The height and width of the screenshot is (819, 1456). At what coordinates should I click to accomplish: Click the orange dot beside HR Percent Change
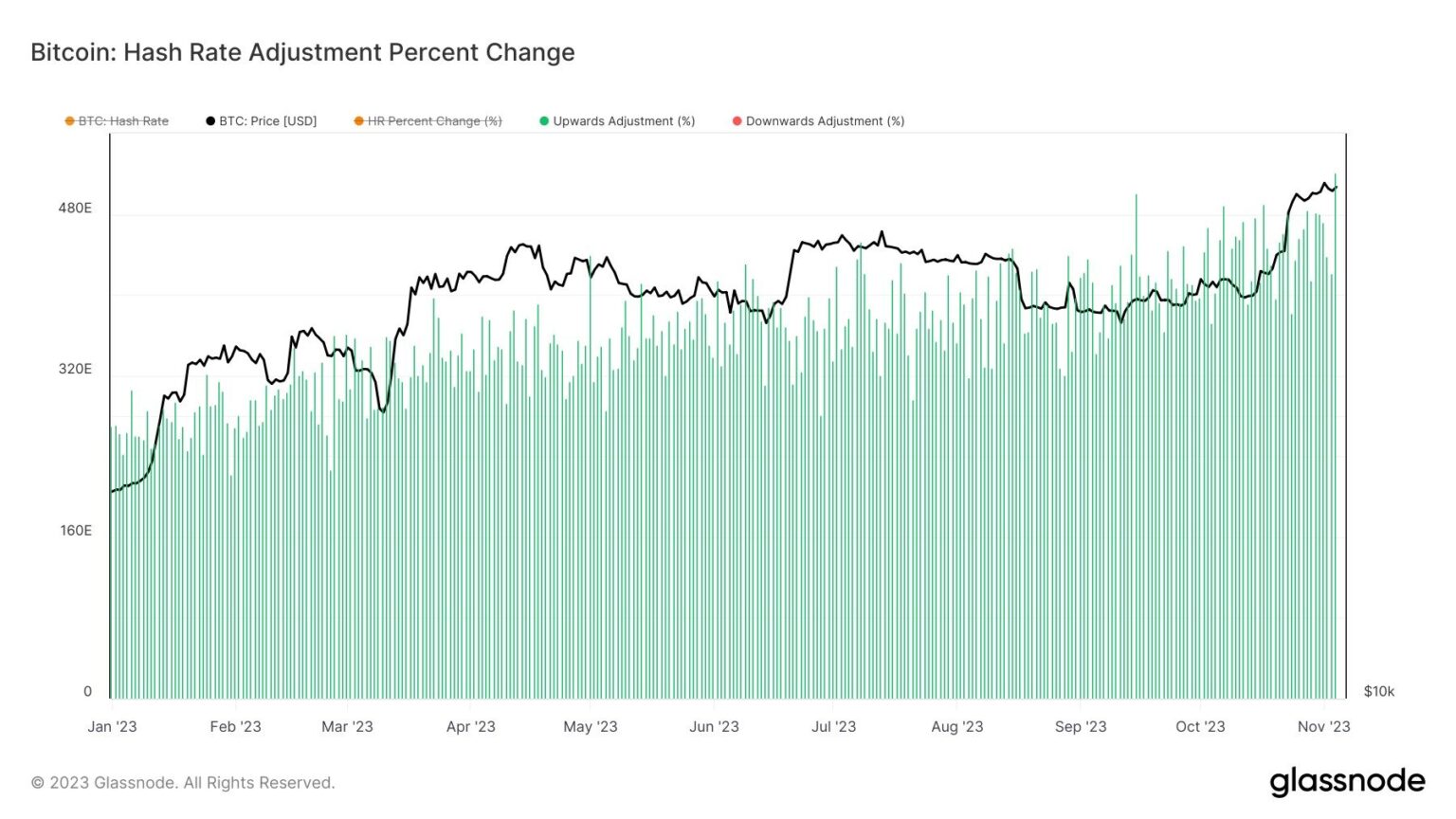click(x=358, y=121)
